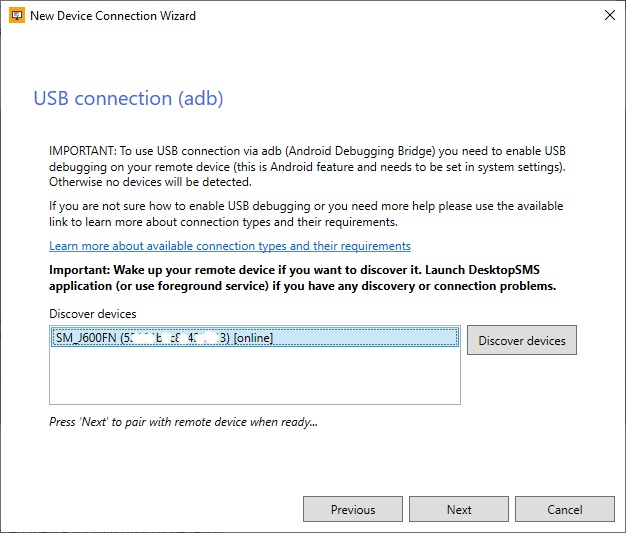Click the IMPORTANT USB debugging paragraph
The image size is (626, 533).
pos(307,167)
